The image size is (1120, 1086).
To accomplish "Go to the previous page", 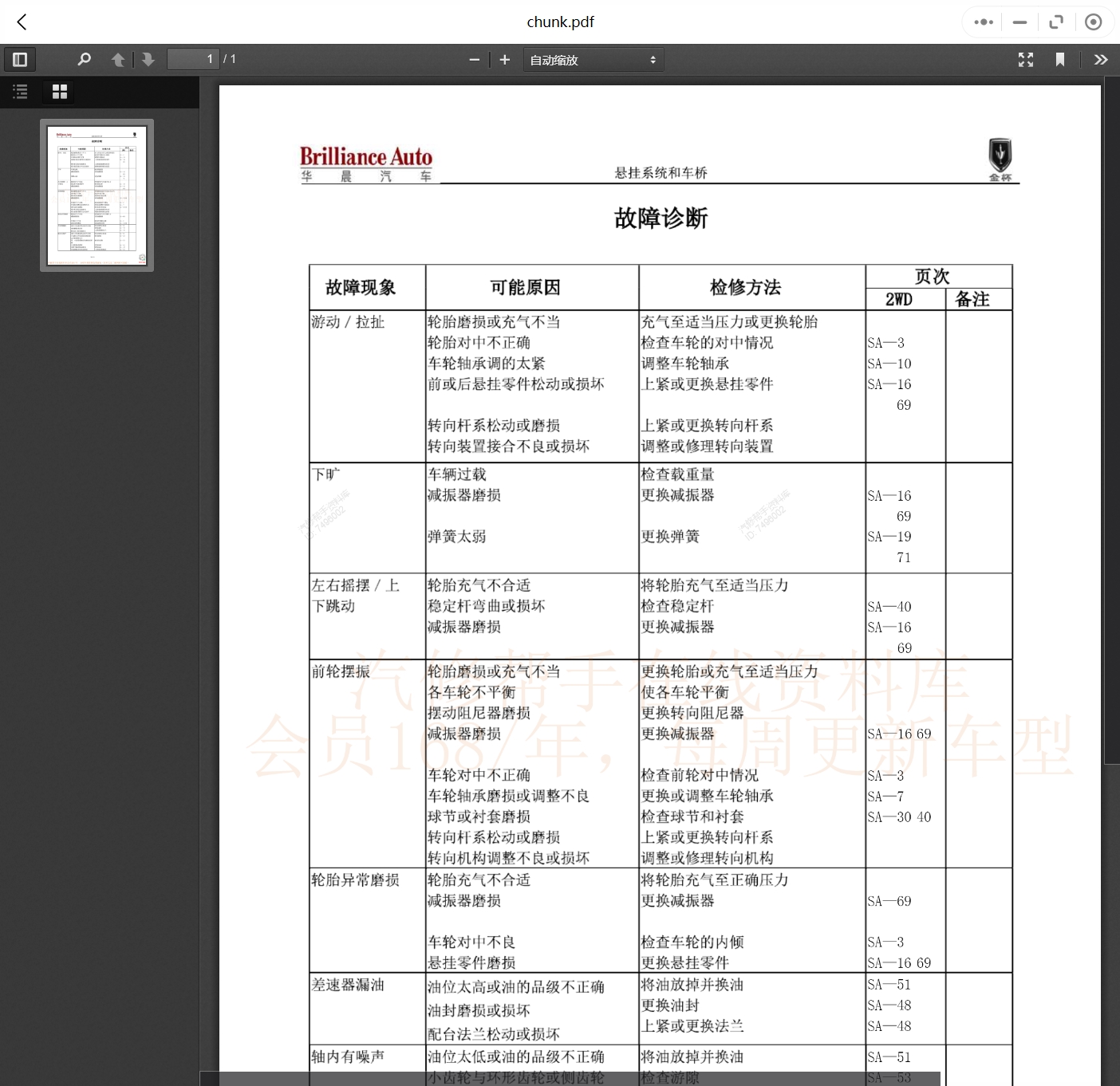I will 118,59.
